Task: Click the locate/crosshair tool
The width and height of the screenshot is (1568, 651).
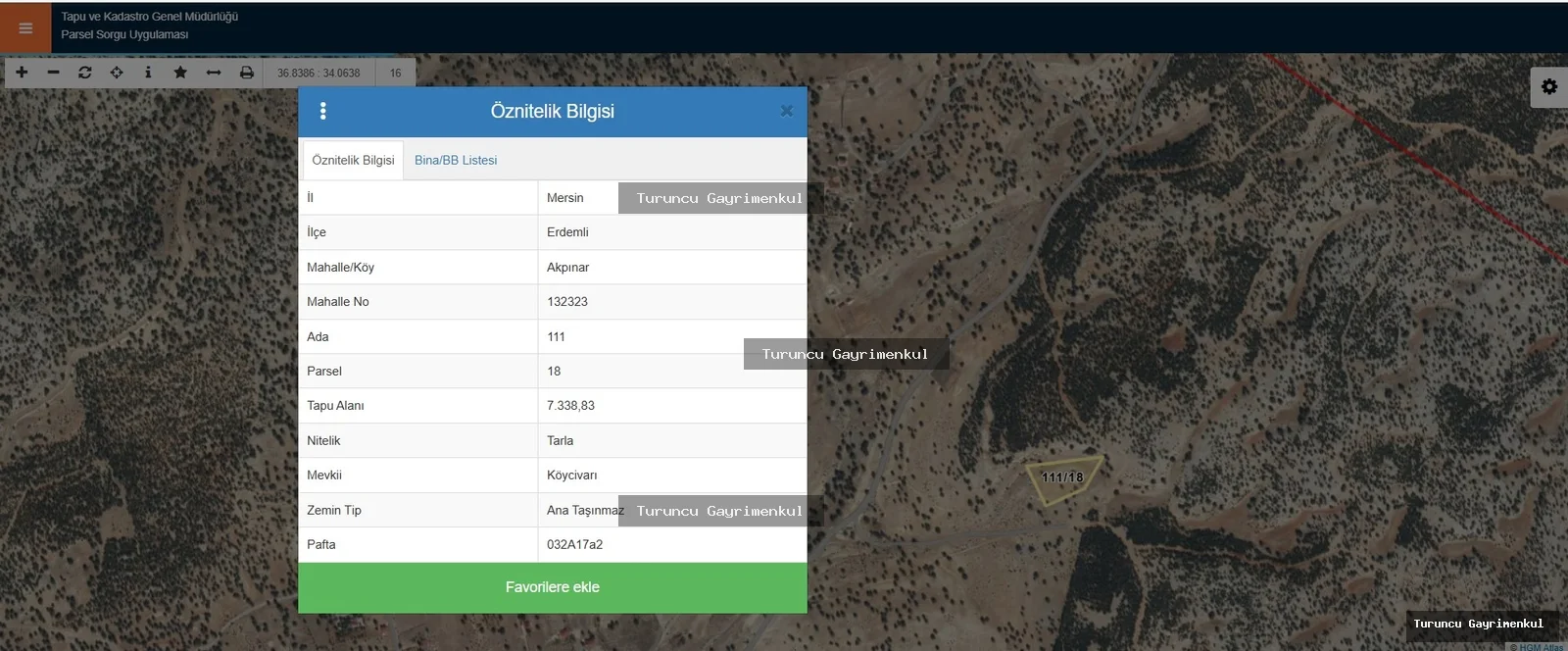Action: click(117, 73)
